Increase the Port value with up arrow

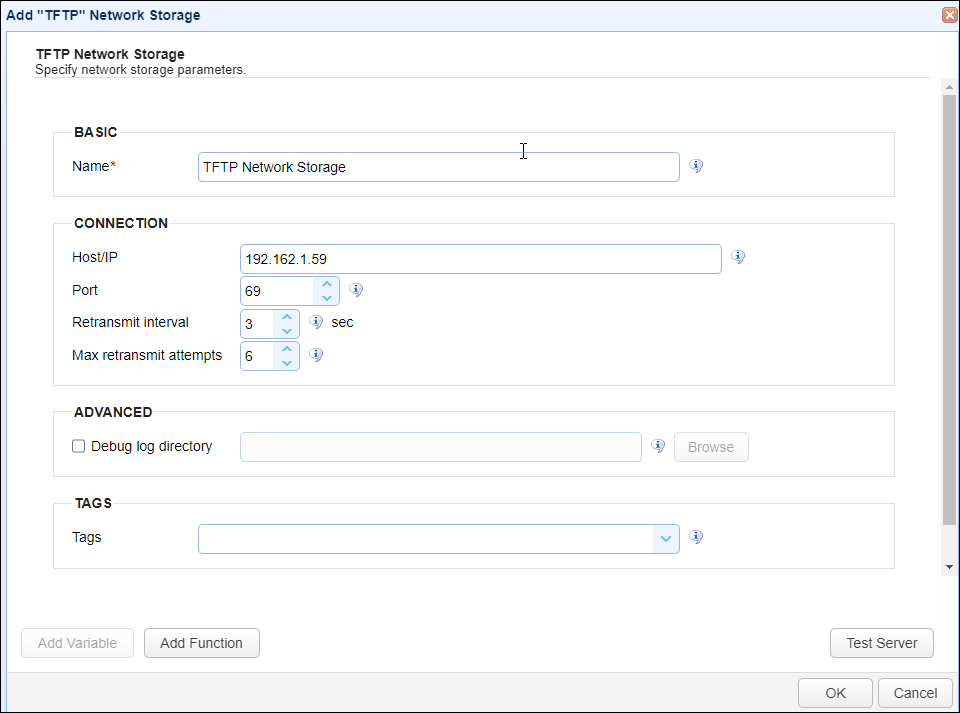pyautogui.click(x=327, y=284)
